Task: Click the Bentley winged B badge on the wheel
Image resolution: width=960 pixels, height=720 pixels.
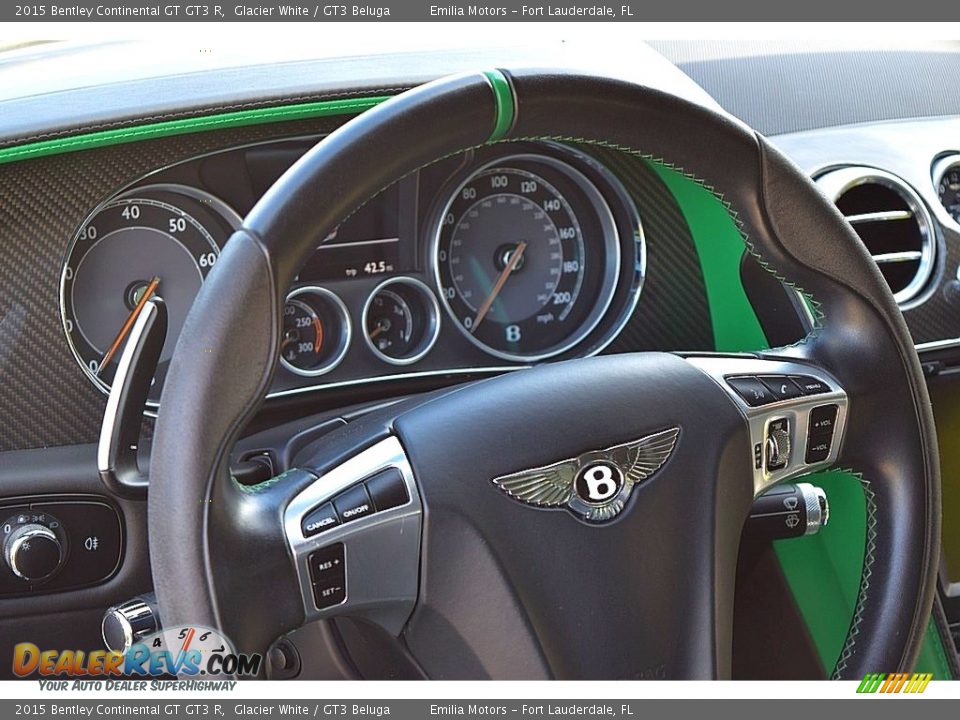Action: coord(587,476)
